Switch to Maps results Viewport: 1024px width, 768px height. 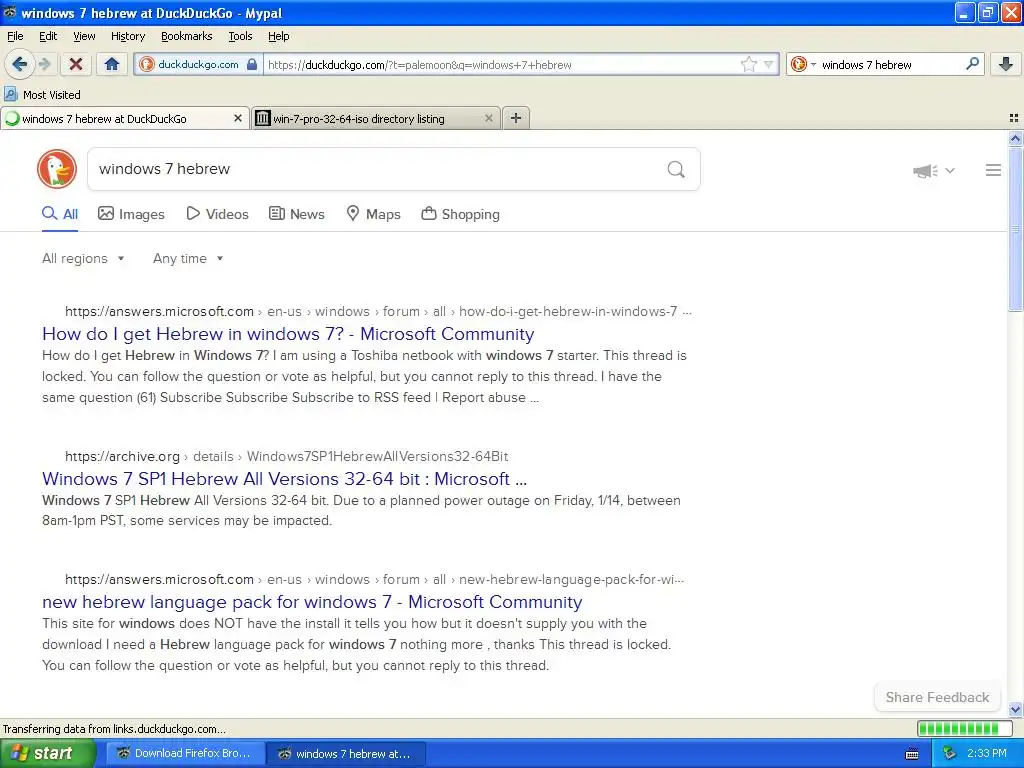pos(374,214)
